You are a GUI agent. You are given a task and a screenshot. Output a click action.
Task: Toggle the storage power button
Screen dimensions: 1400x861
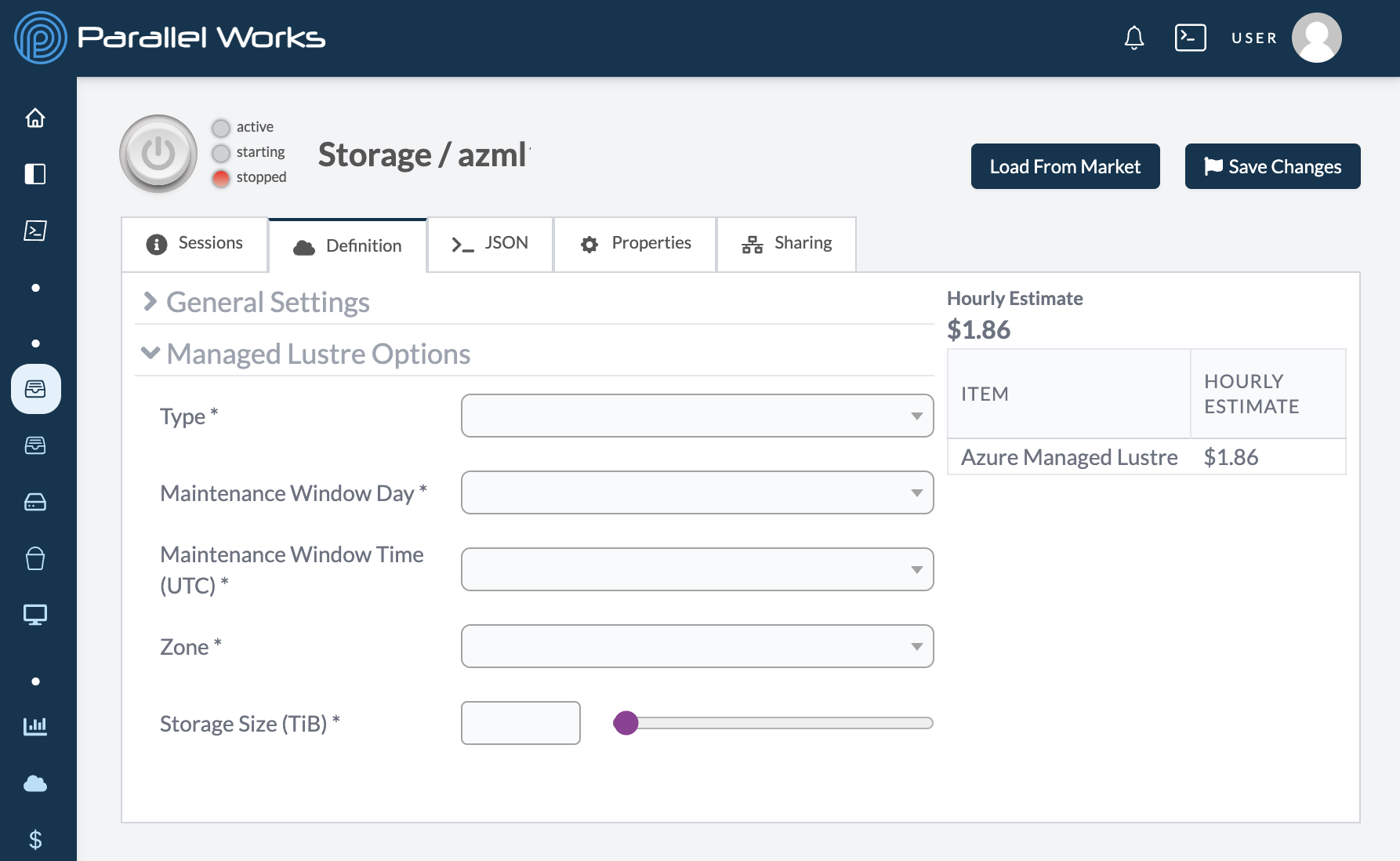[x=158, y=154]
